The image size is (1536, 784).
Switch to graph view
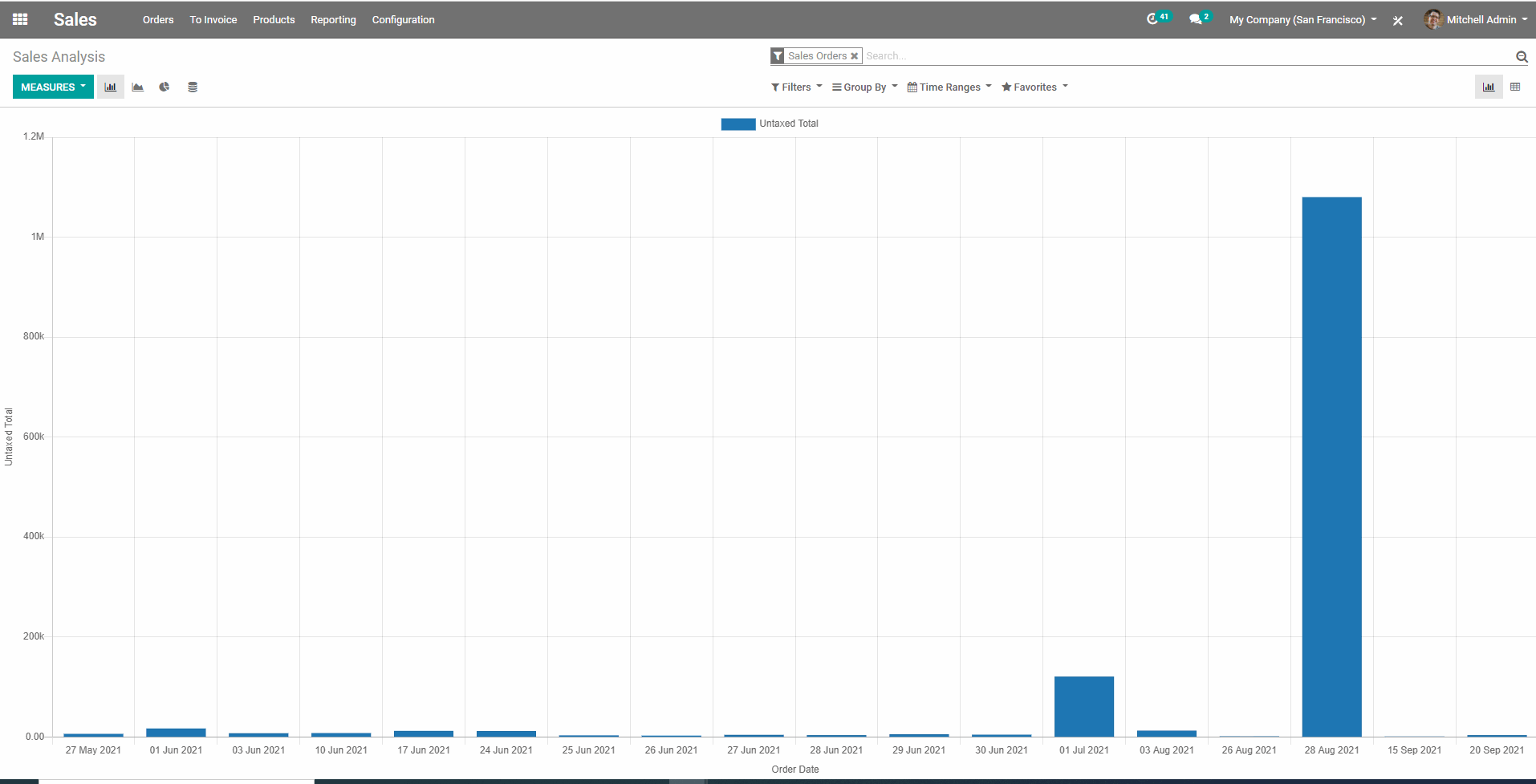(1489, 87)
